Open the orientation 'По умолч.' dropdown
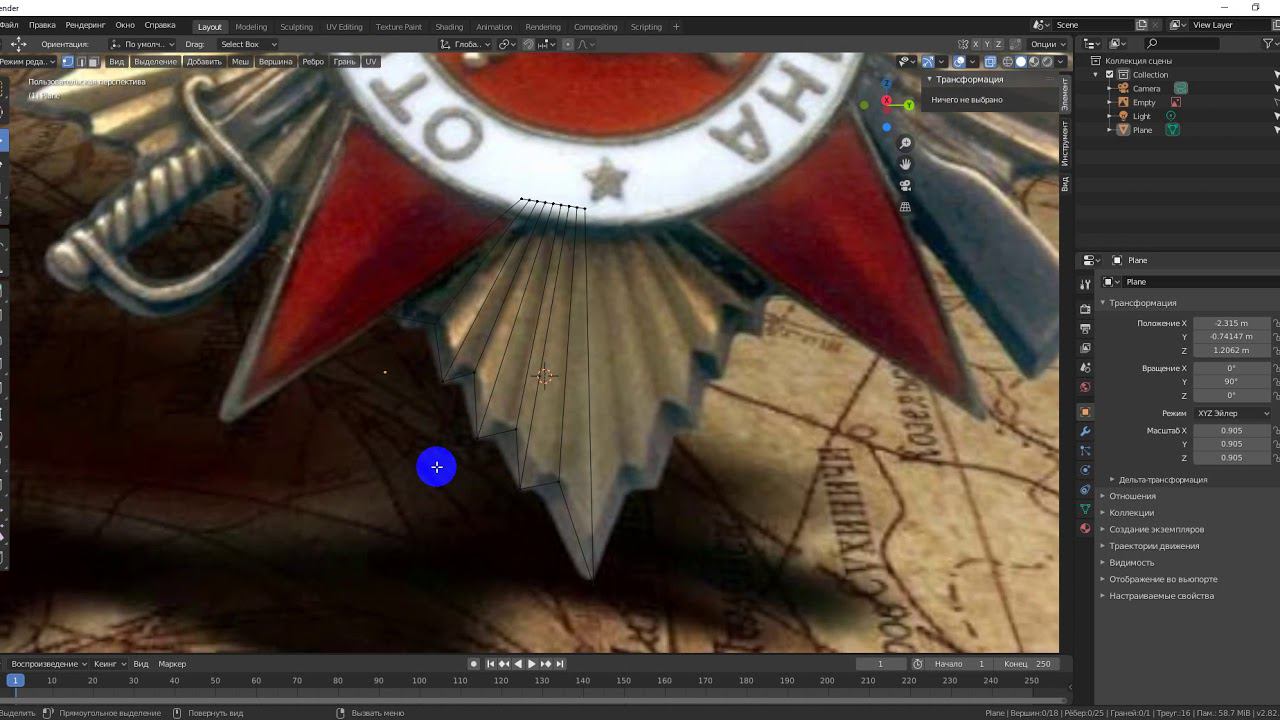The image size is (1280, 720). pyautogui.click(x=142, y=44)
